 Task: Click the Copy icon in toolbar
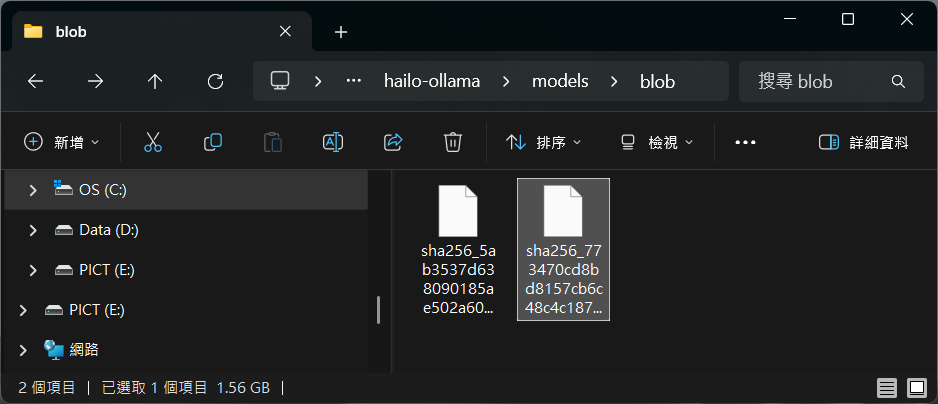pyautogui.click(x=213, y=142)
